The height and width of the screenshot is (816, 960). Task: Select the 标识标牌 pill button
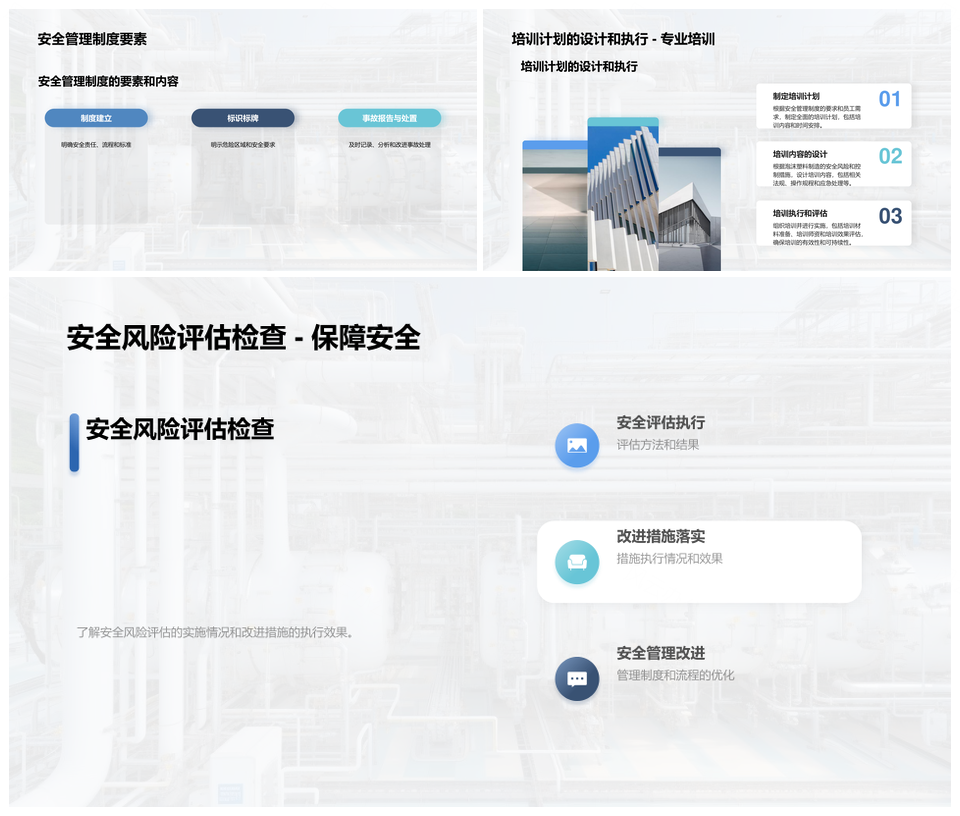[x=243, y=118]
